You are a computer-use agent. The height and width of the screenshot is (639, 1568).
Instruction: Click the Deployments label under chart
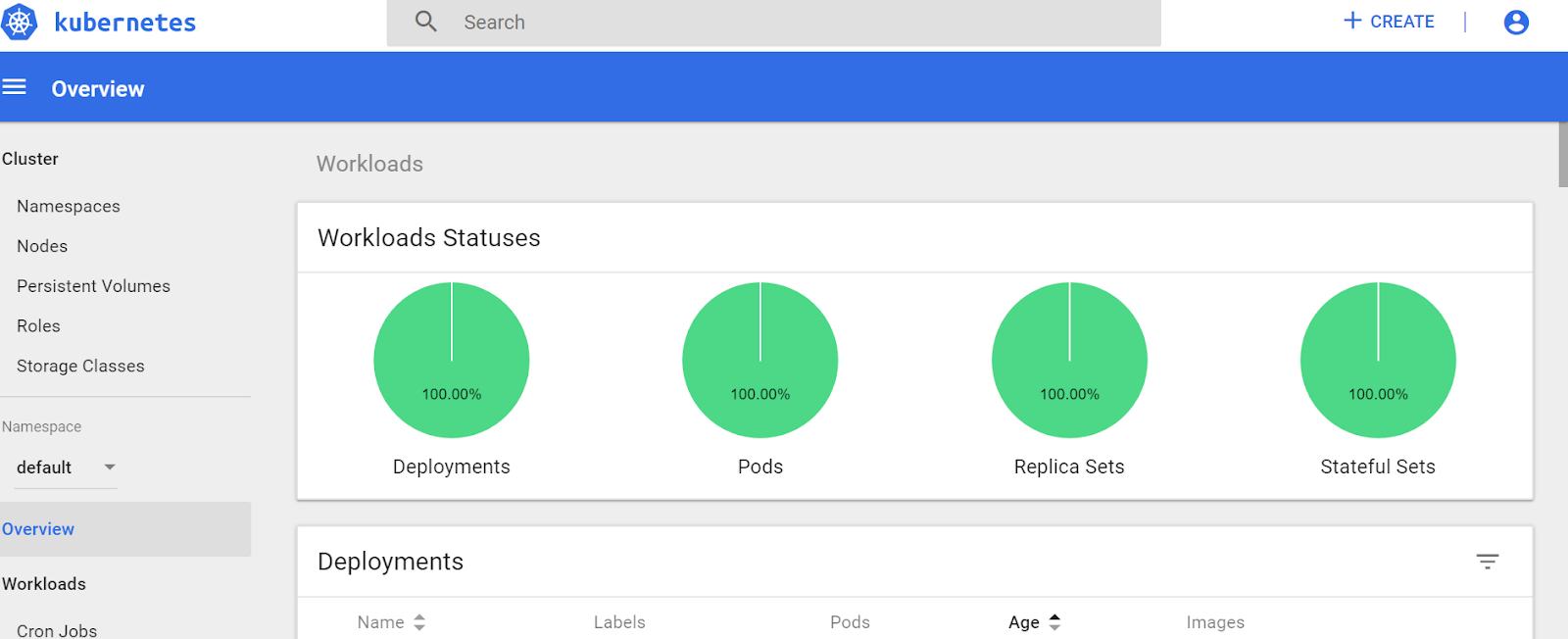pos(452,467)
